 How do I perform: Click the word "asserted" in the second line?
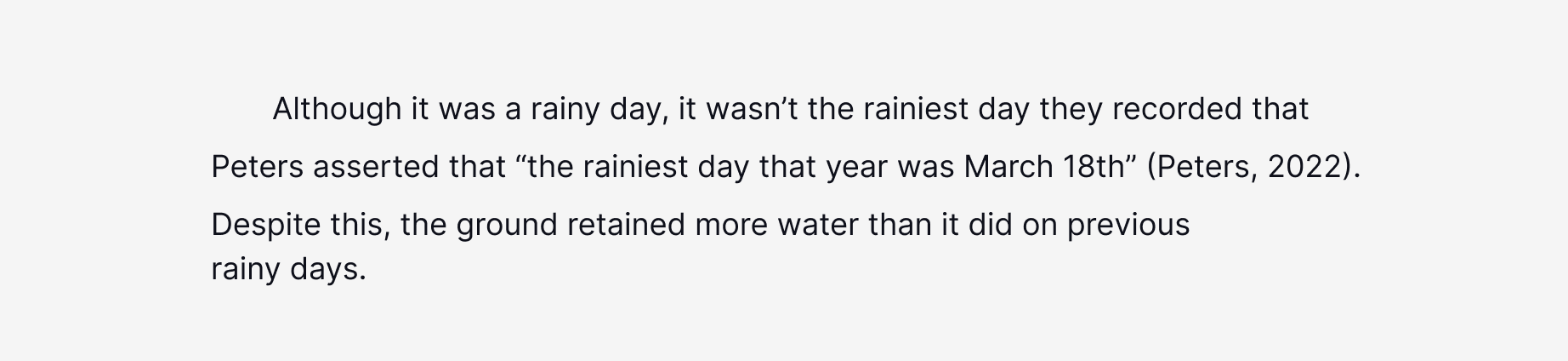pyautogui.click(x=376, y=168)
